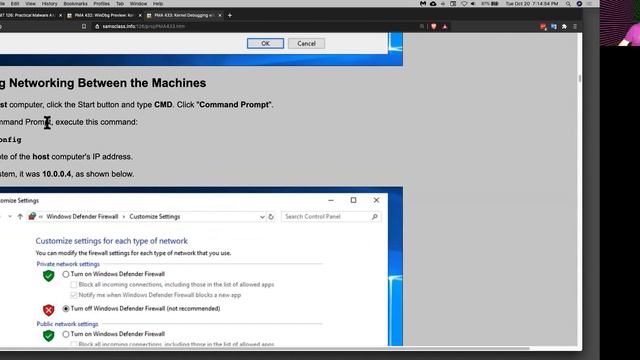Image resolution: width=640 pixels, height=360 pixels.
Task: Select Turn on Windows Defender Firewall under Private
Action: click(66, 274)
